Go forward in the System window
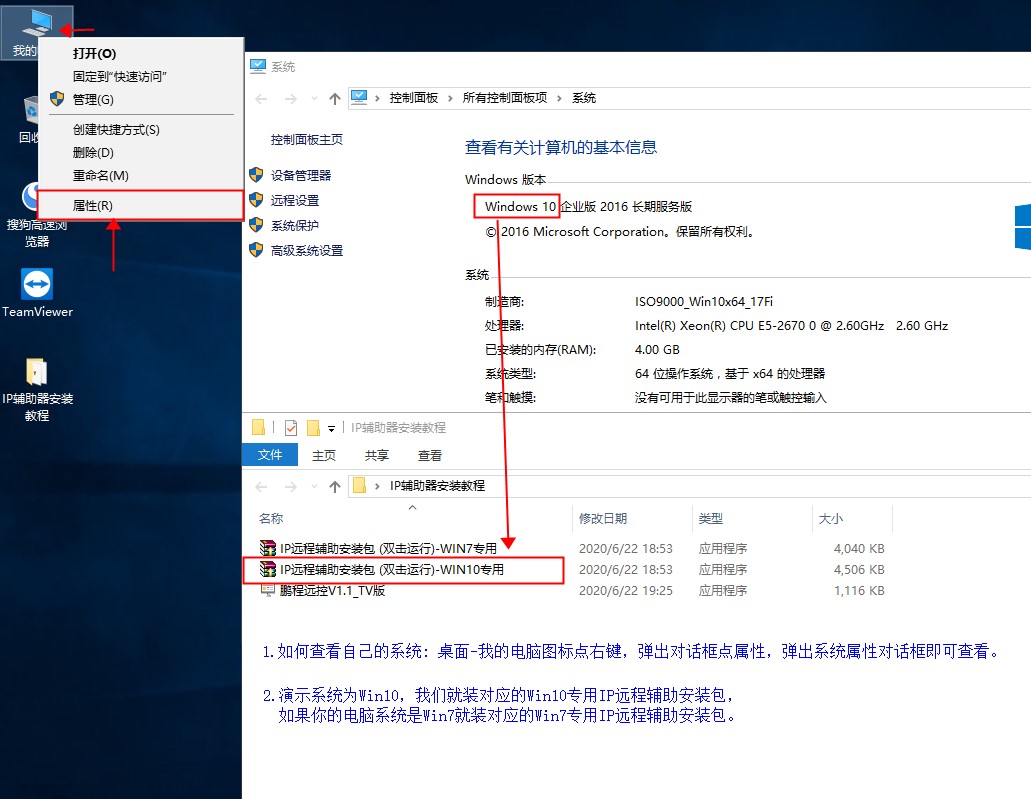The width and height of the screenshot is (1031, 799). pos(291,99)
